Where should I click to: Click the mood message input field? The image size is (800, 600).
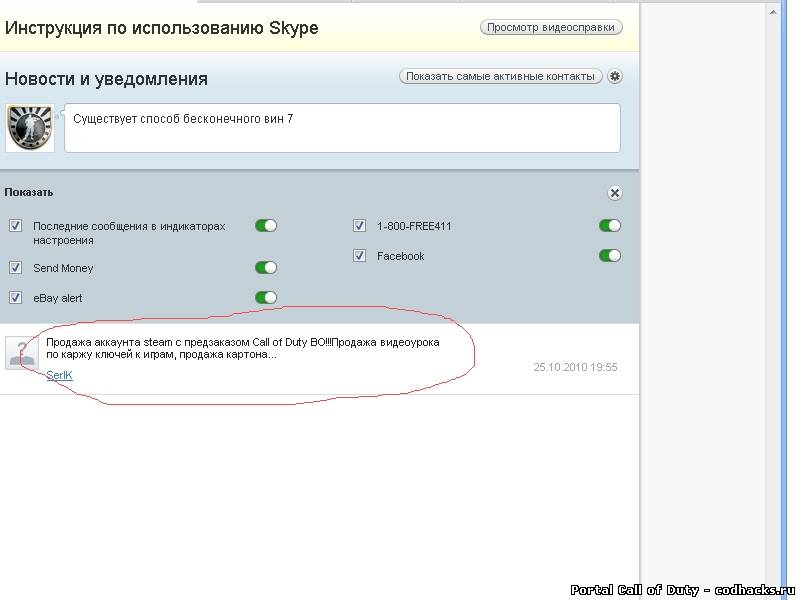342,128
